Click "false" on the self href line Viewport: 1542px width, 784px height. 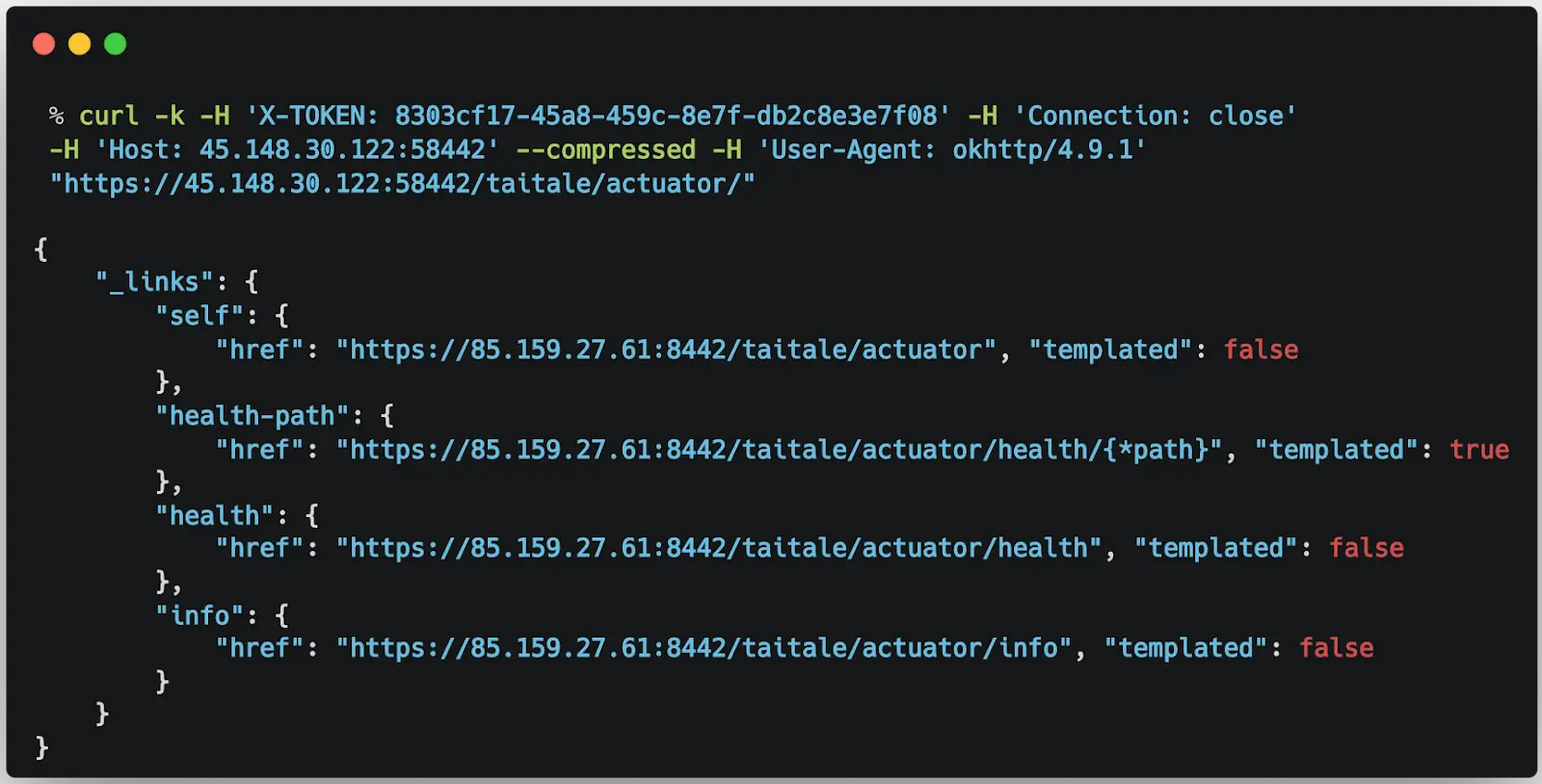[x=1261, y=350]
